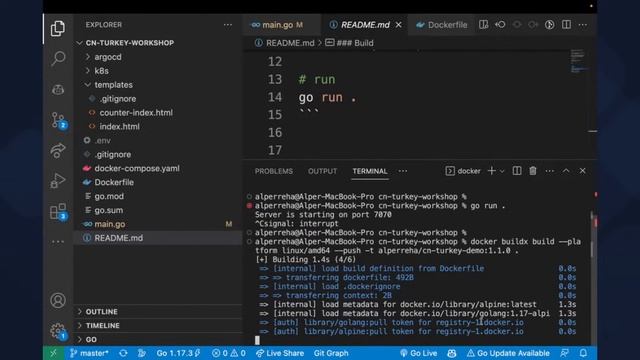Show errors and warnings in status bar
The height and width of the screenshot is (360, 640).
(229, 353)
